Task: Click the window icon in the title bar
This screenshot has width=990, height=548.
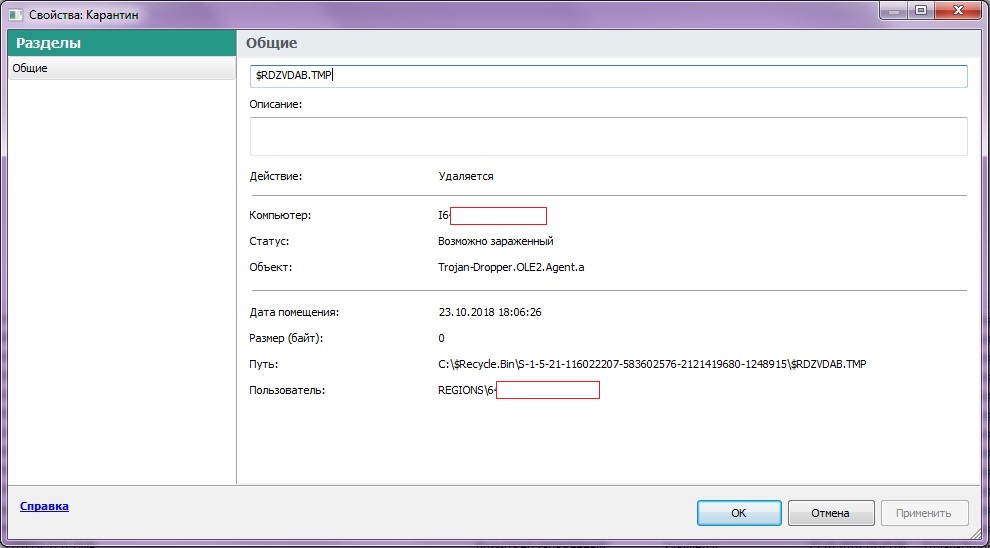Action: [x=16, y=13]
